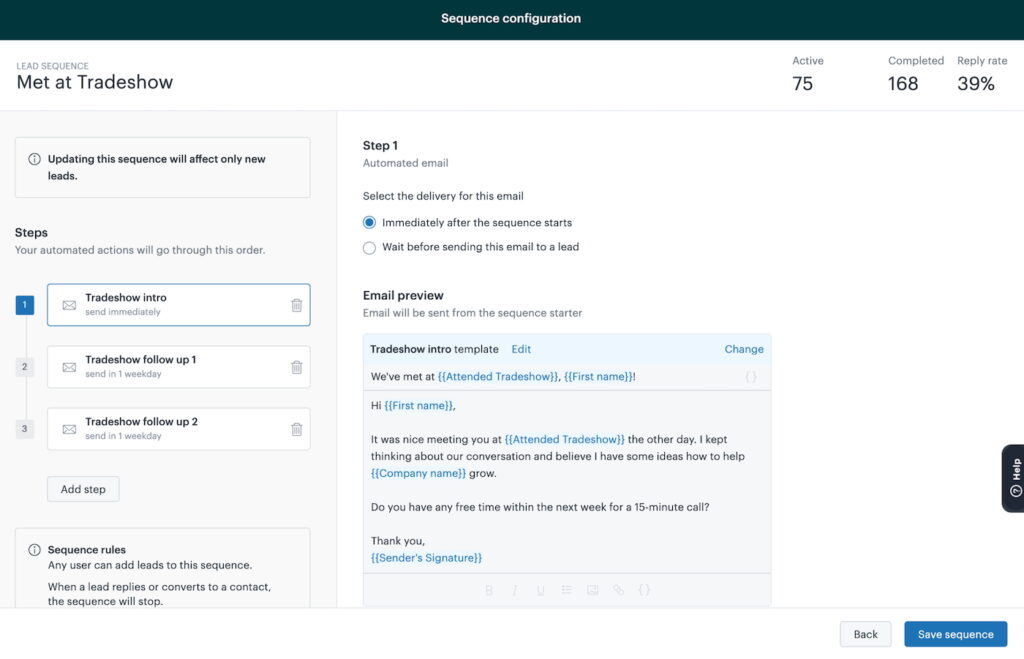This screenshot has height=659, width=1024.
Task: Click the Completed count 168
Action: pyautogui.click(x=903, y=84)
